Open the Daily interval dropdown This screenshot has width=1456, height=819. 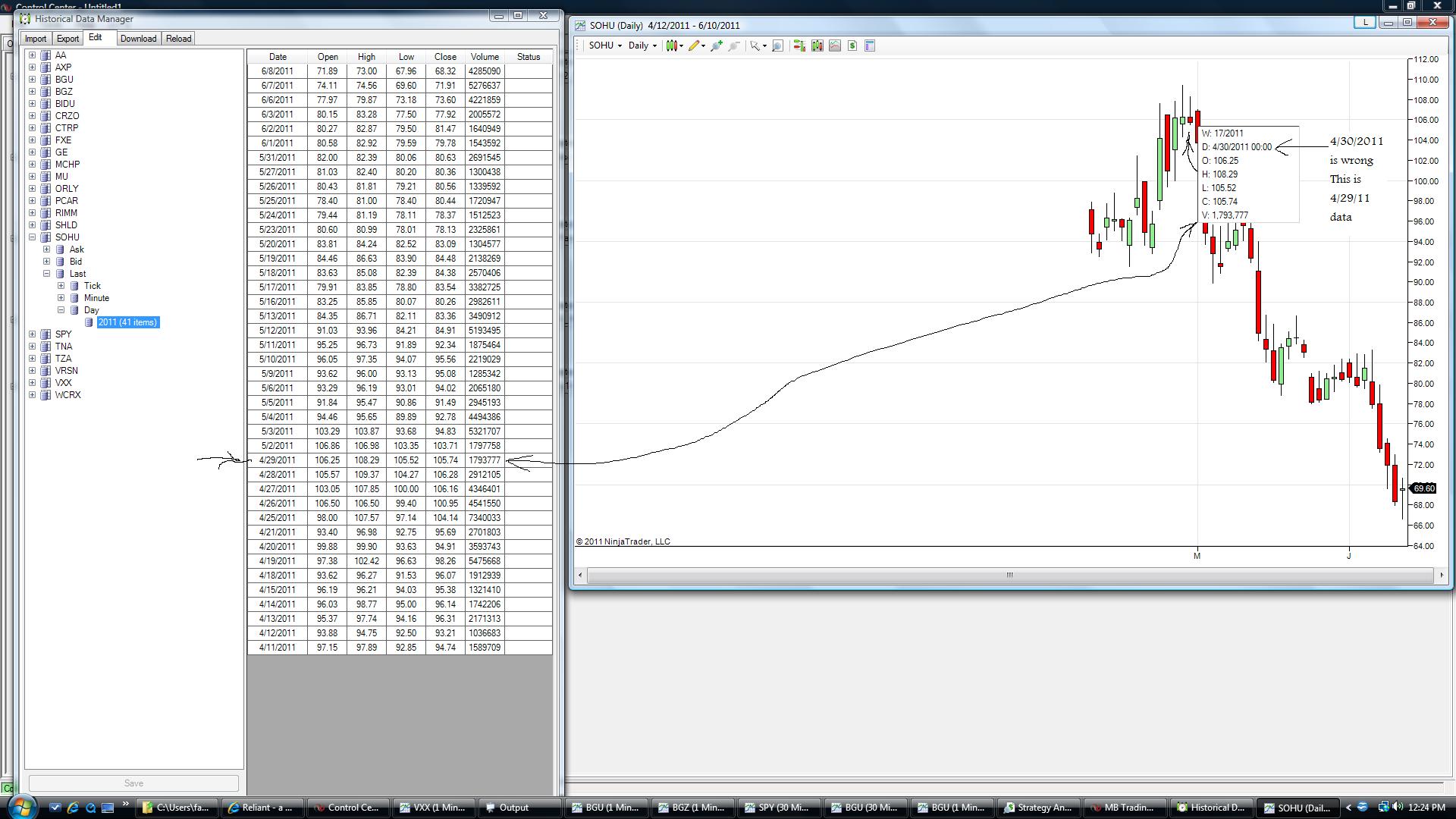[x=642, y=45]
